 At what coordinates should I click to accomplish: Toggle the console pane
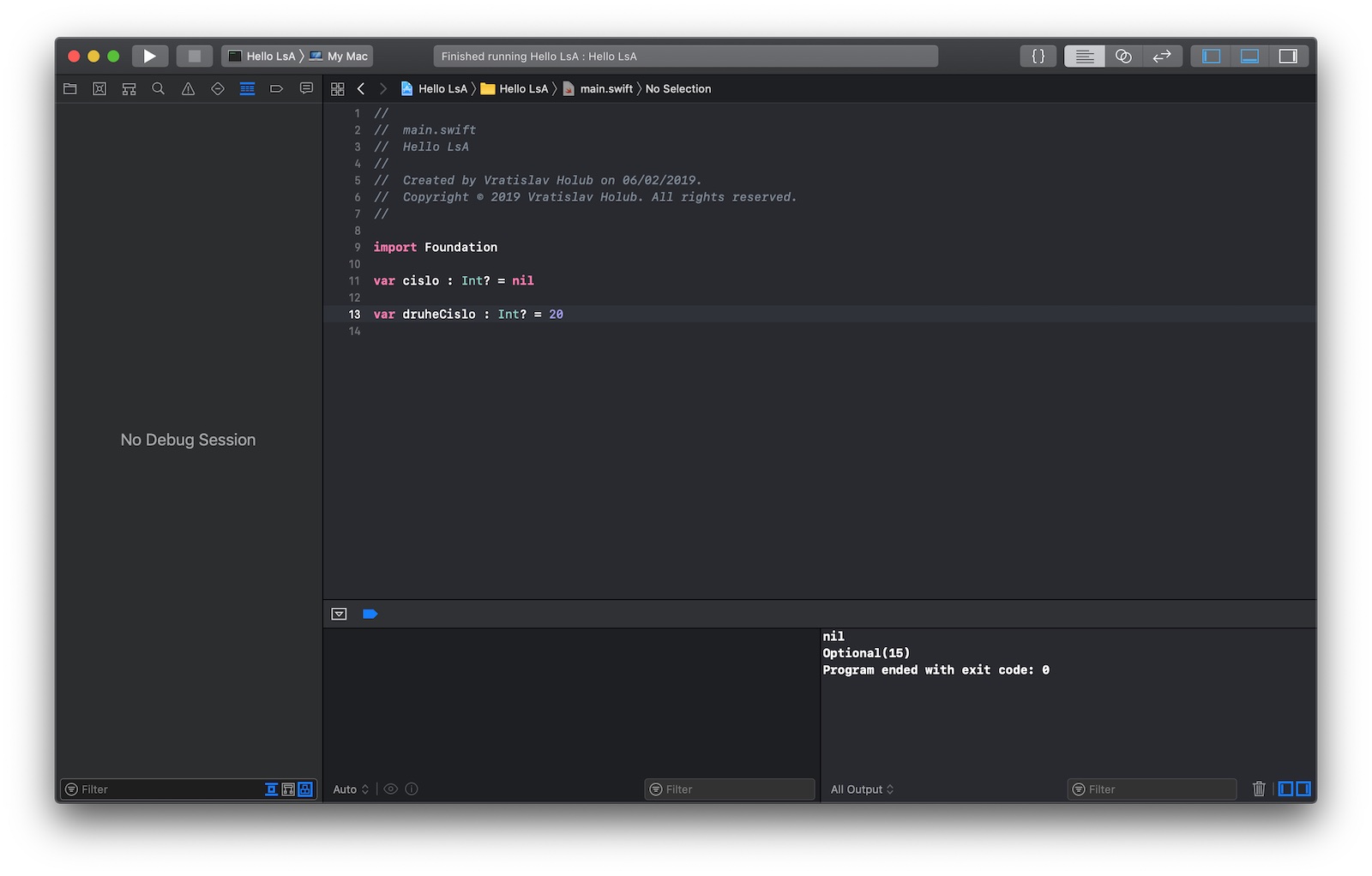coord(1303,789)
